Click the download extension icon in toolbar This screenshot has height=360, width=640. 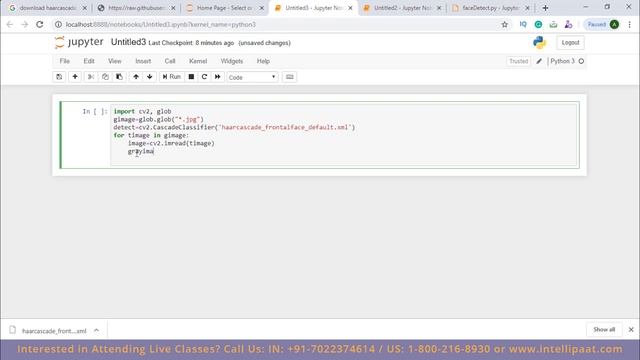(553, 24)
